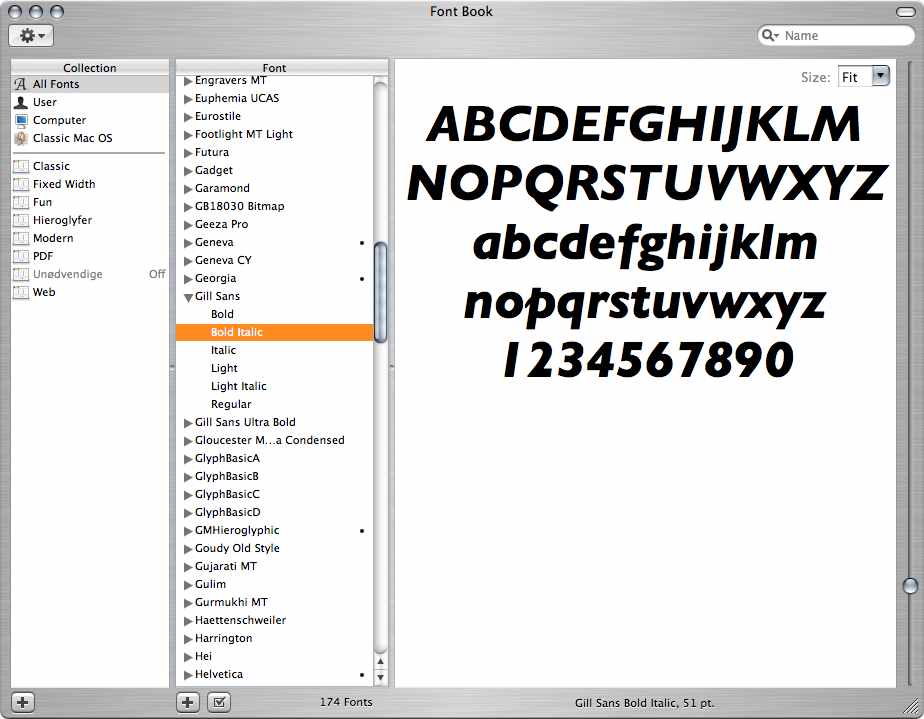Expand the Helvetica family
924x719 pixels.
[188, 675]
